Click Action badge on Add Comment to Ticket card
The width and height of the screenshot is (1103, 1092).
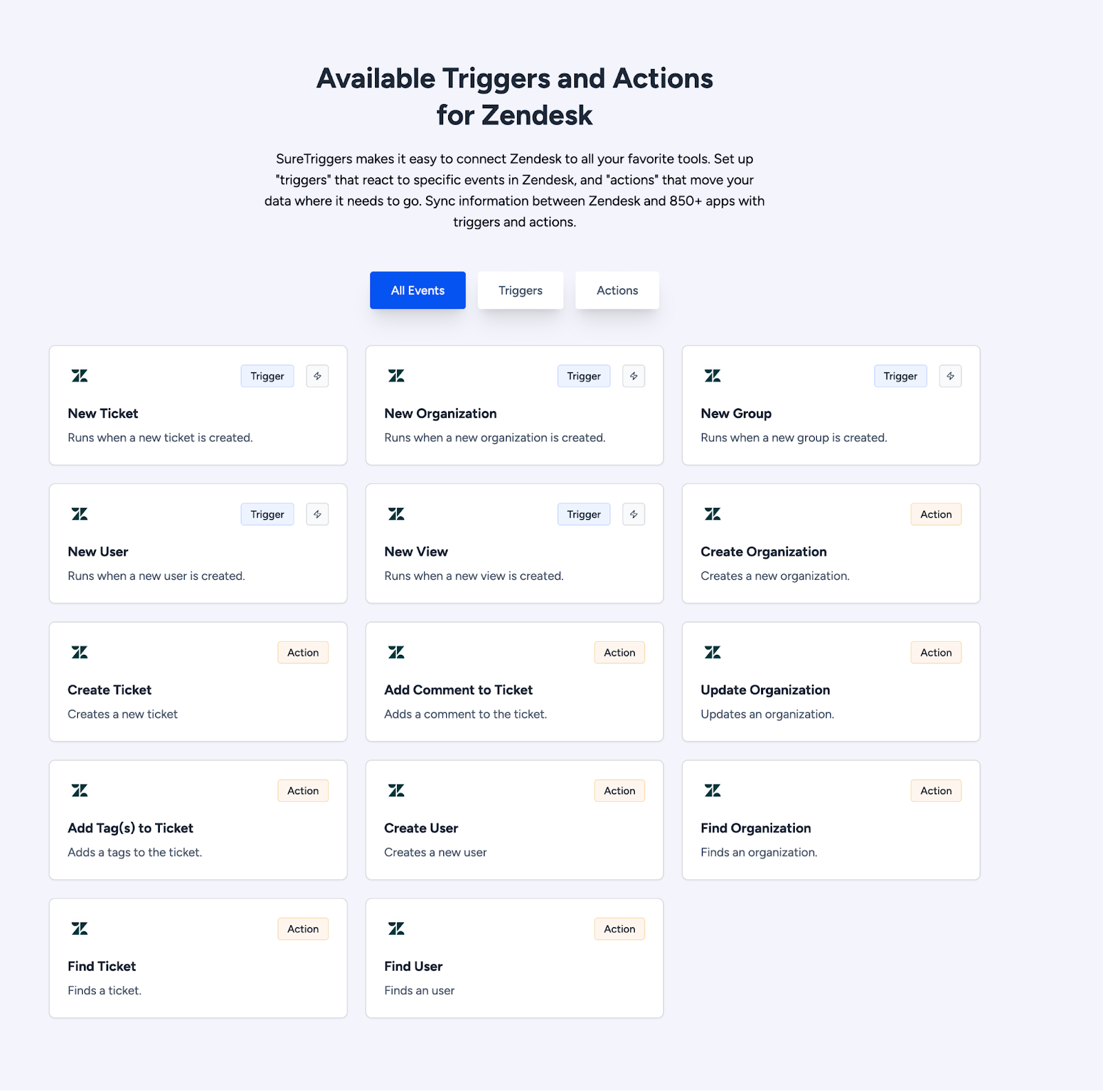pyautogui.click(x=620, y=652)
